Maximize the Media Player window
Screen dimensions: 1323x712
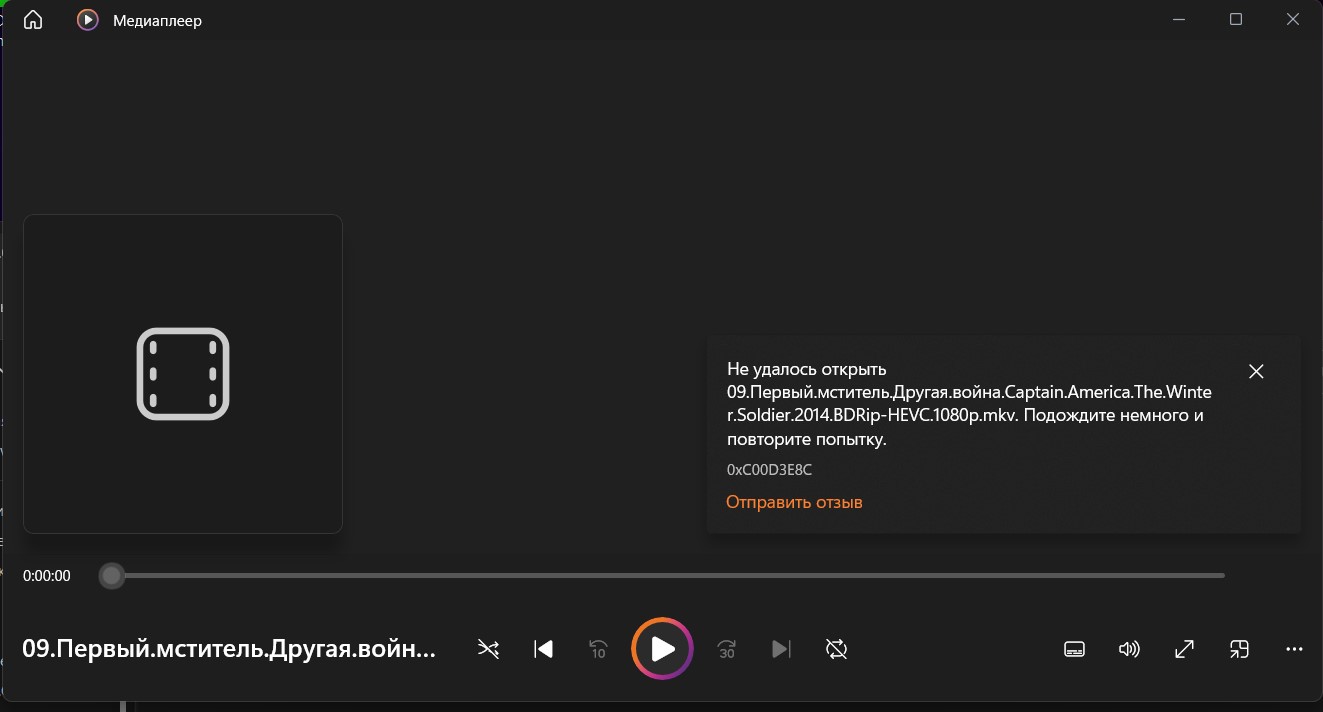(1236, 20)
